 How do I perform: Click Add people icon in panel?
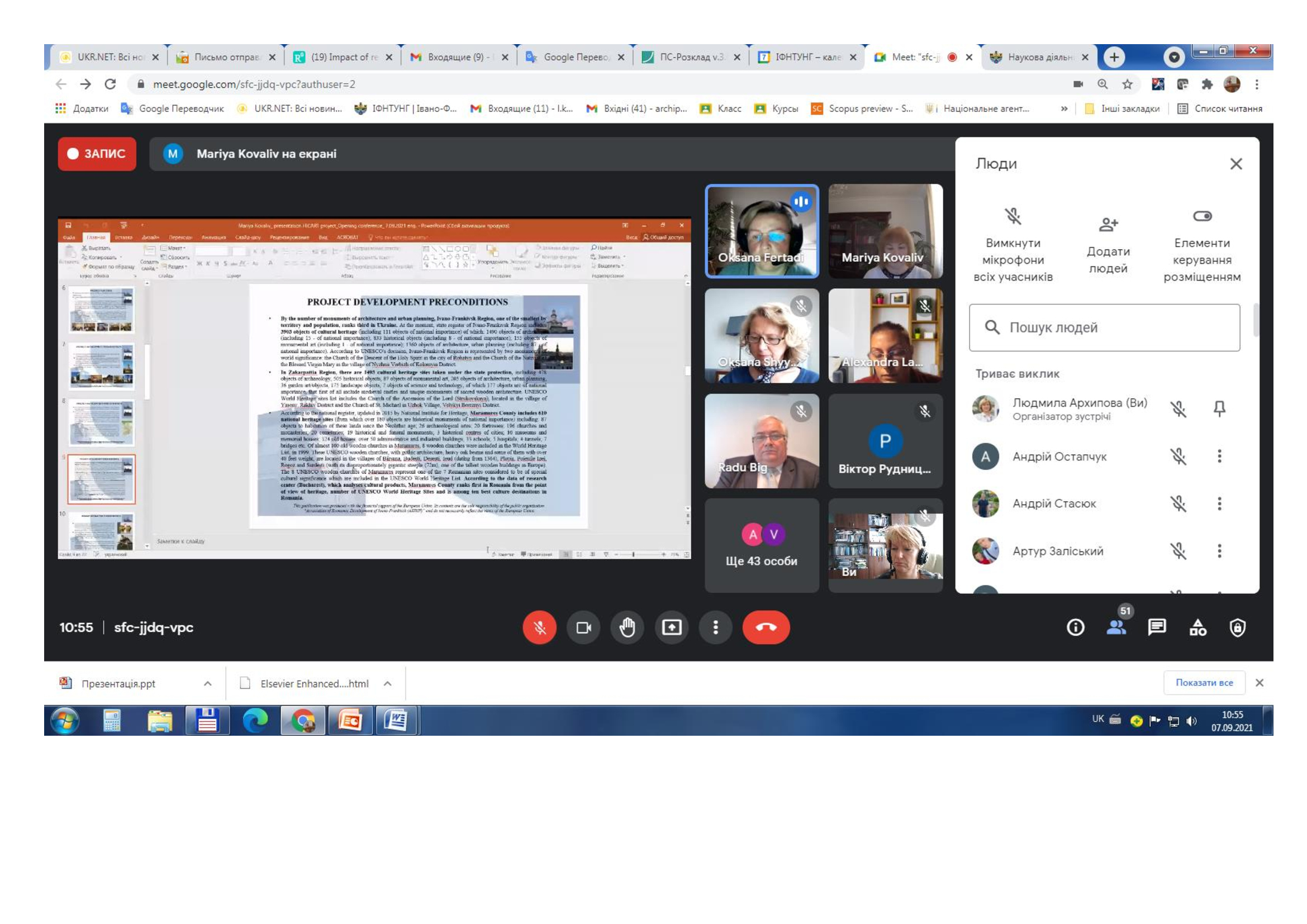pos(1108,224)
